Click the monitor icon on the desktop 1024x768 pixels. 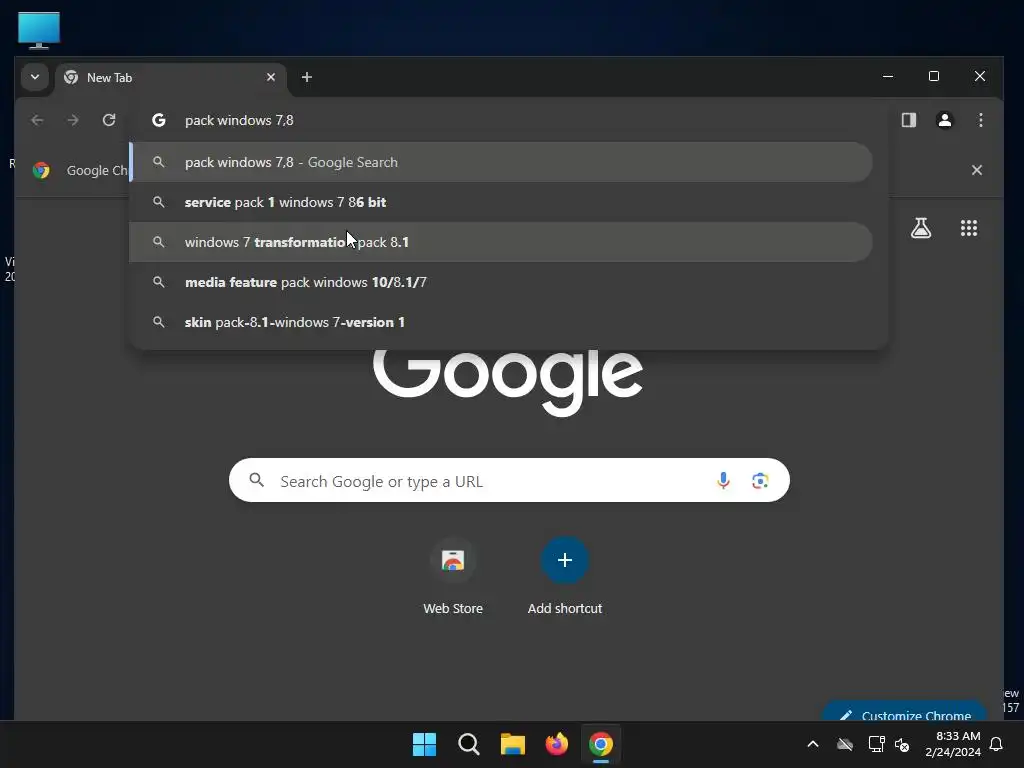click(39, 30)
